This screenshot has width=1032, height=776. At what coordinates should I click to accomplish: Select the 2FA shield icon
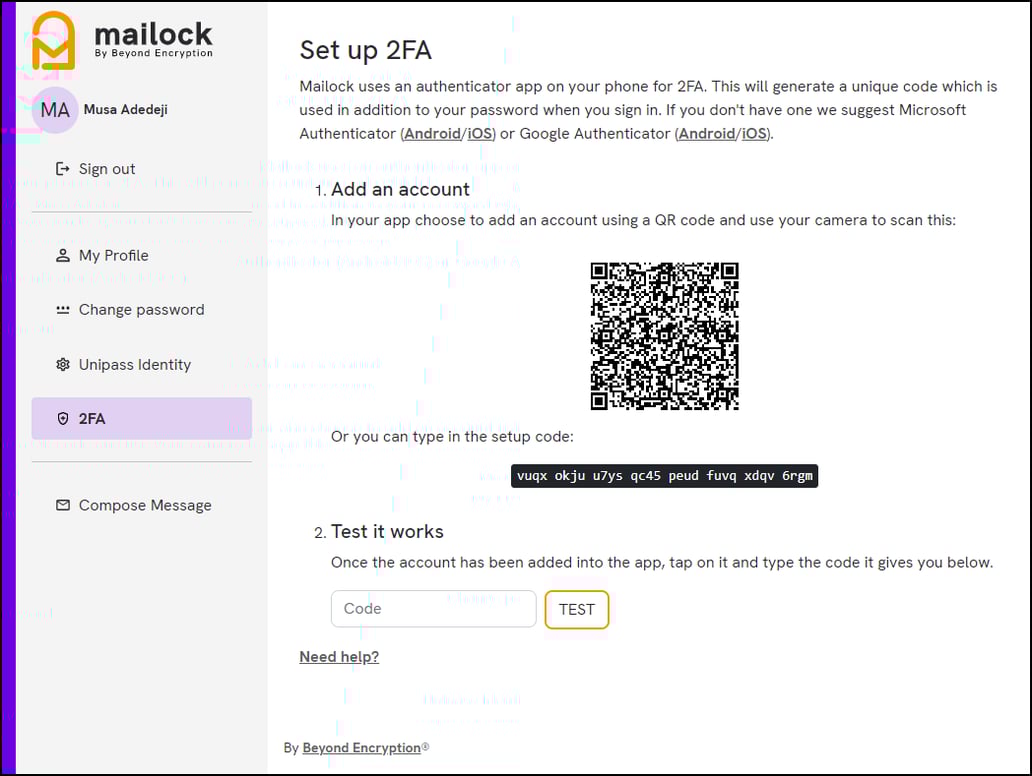tap(62, 418)
